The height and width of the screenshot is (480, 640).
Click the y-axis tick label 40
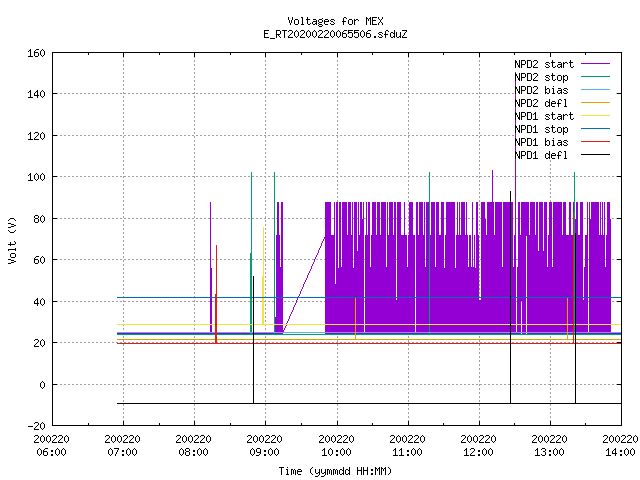coord(39,302)
